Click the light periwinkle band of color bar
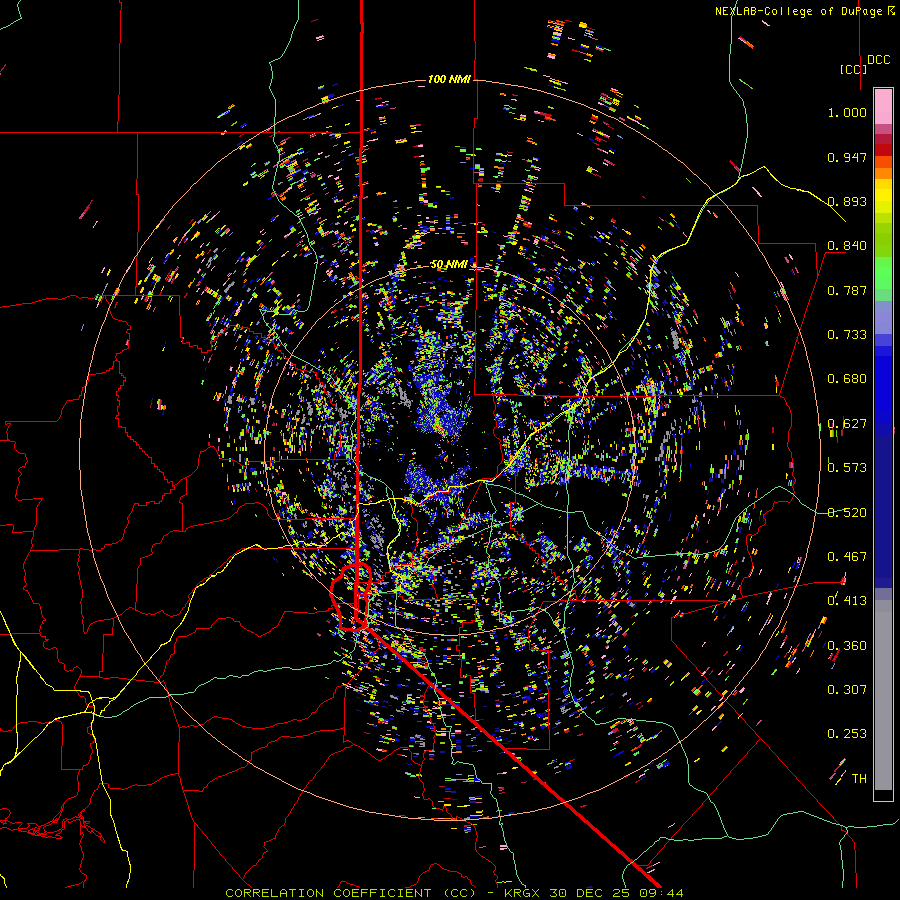The image size is (900, 900). click(883, 317)
